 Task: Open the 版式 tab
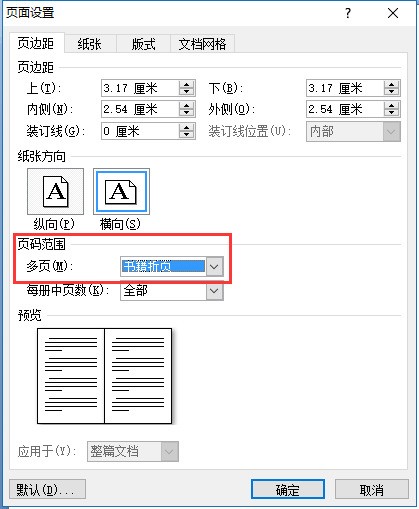tap(143, 44)
